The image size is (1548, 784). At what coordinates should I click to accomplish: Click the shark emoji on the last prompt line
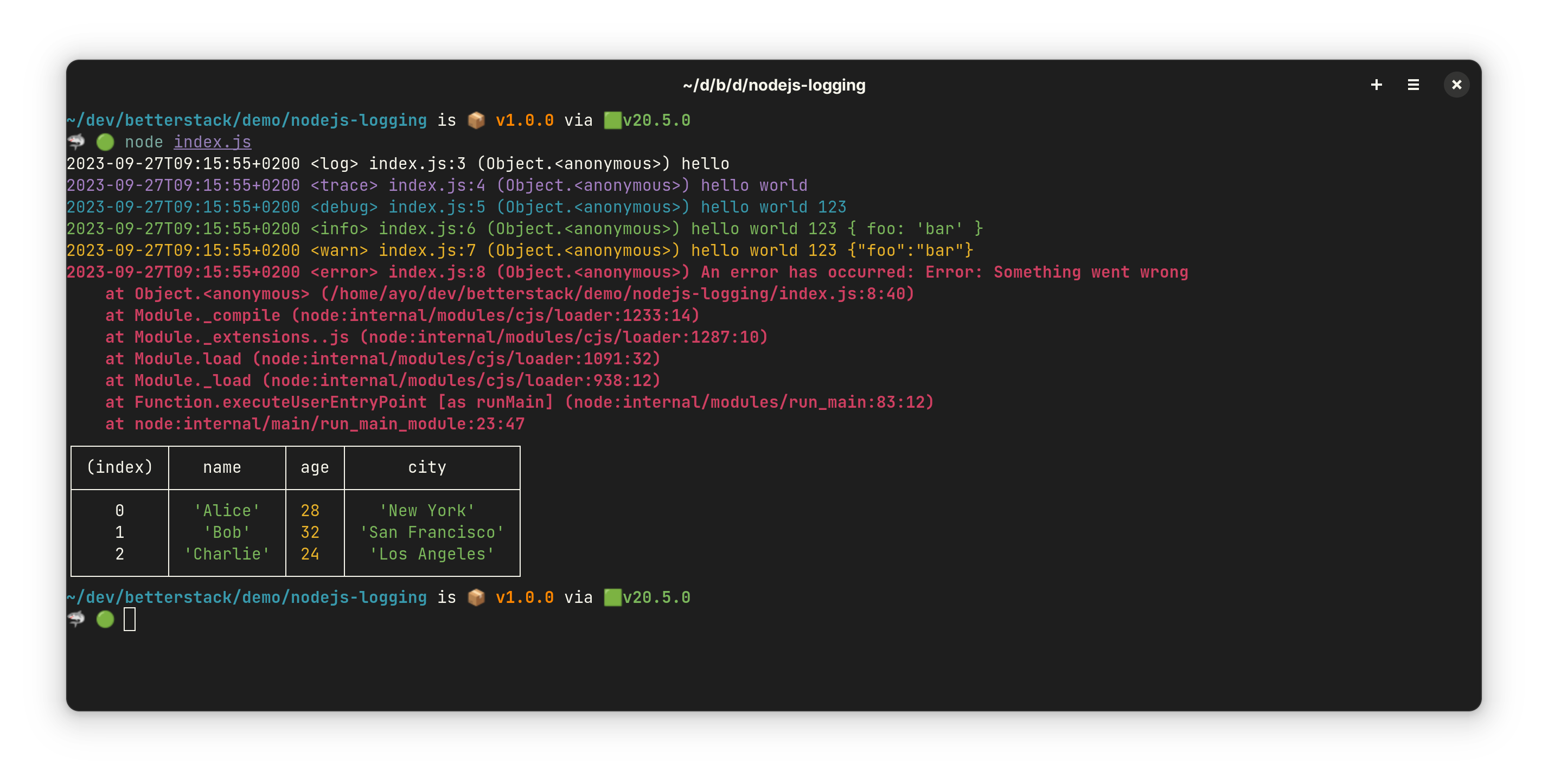[76, 619]
